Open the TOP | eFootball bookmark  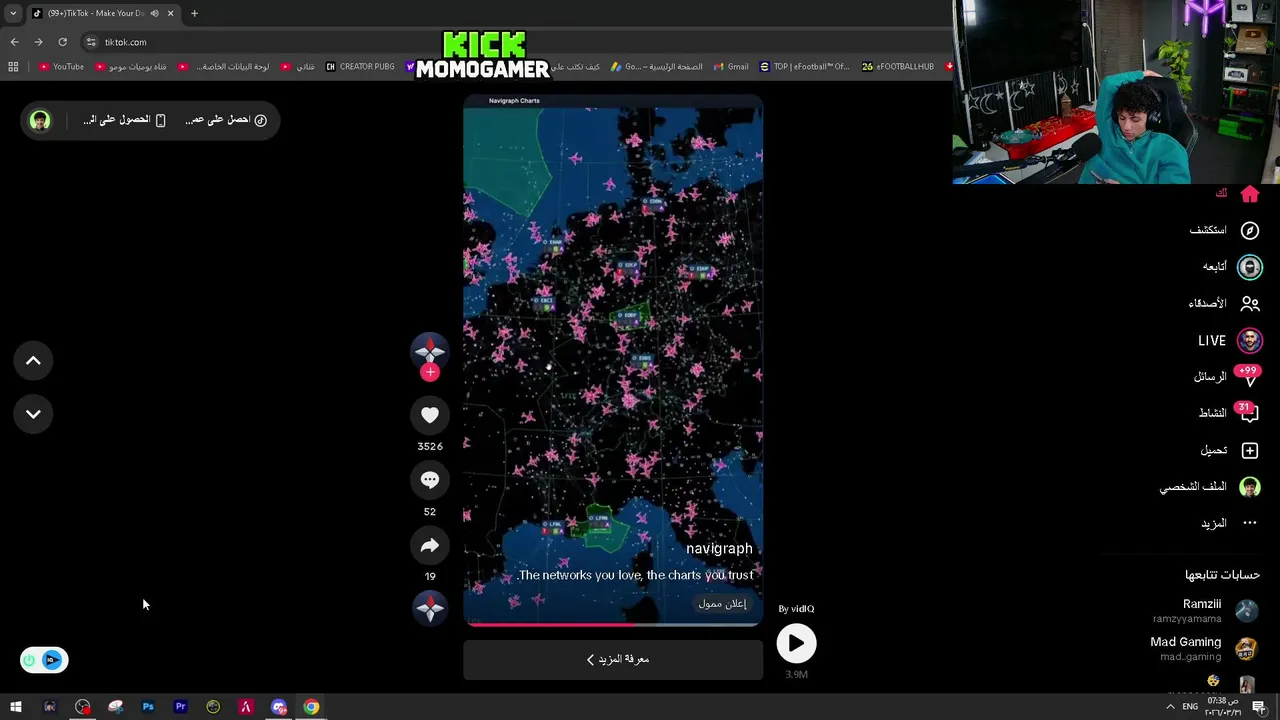[x=804, y=67]
